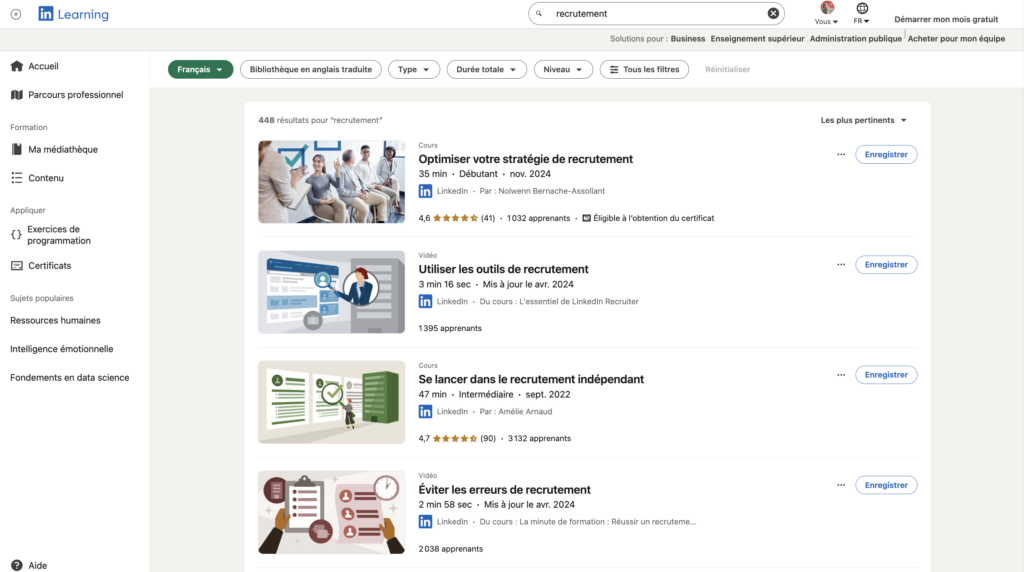Open Exercices de programmation in sidebar
The image size is (1024, 572).
[x=59, y=235]
